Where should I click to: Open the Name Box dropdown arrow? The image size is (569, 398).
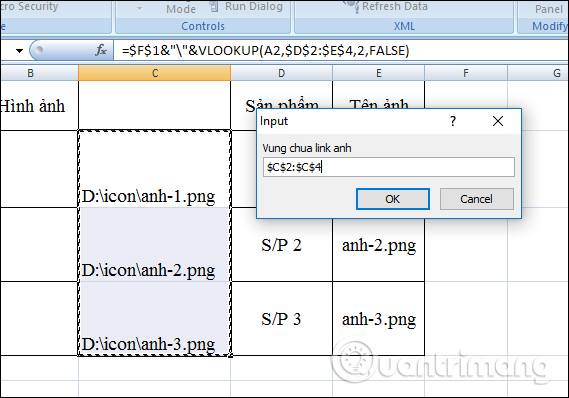[x=19, y=50]
